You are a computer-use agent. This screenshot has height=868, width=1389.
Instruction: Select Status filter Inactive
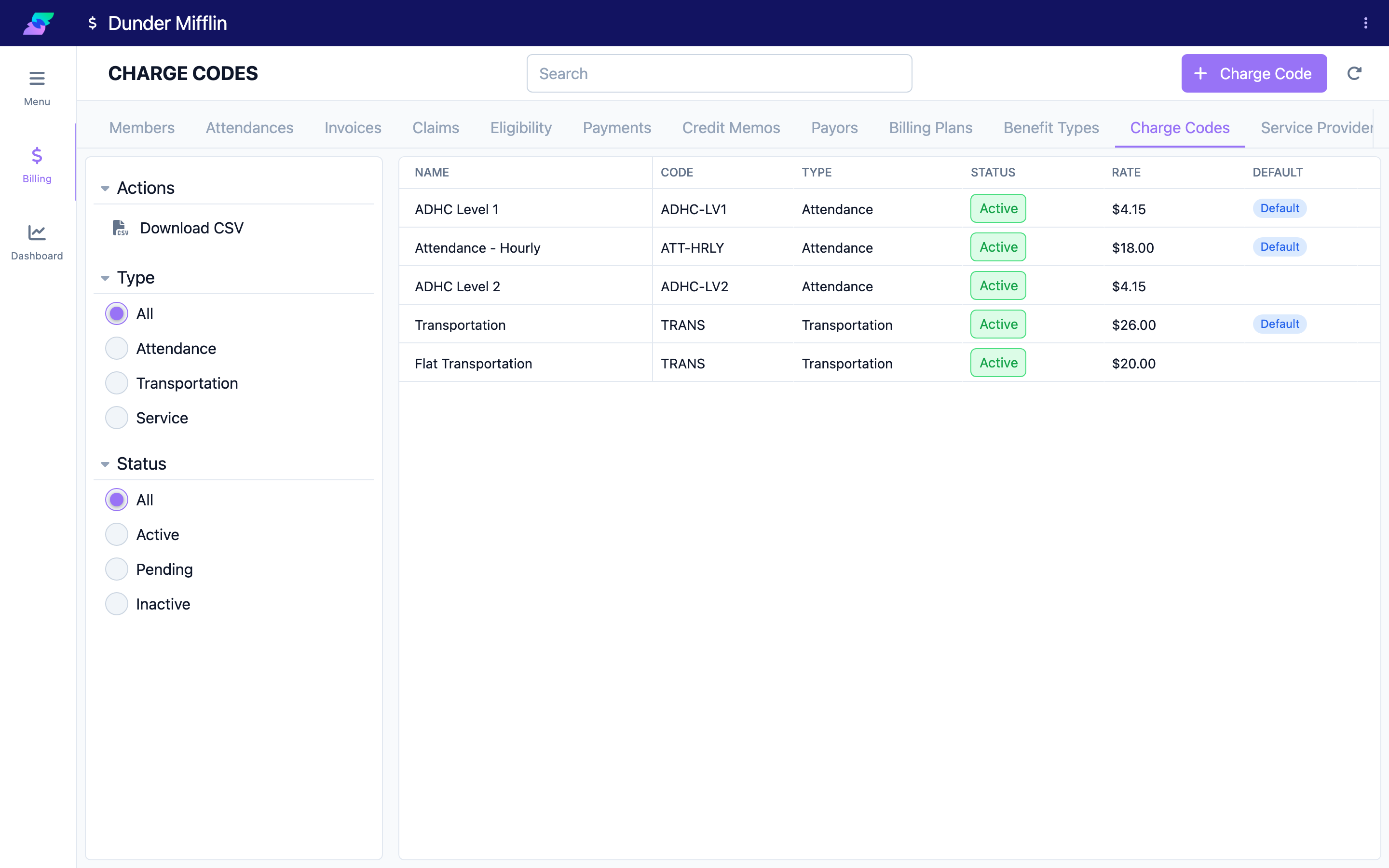point(117,604)
